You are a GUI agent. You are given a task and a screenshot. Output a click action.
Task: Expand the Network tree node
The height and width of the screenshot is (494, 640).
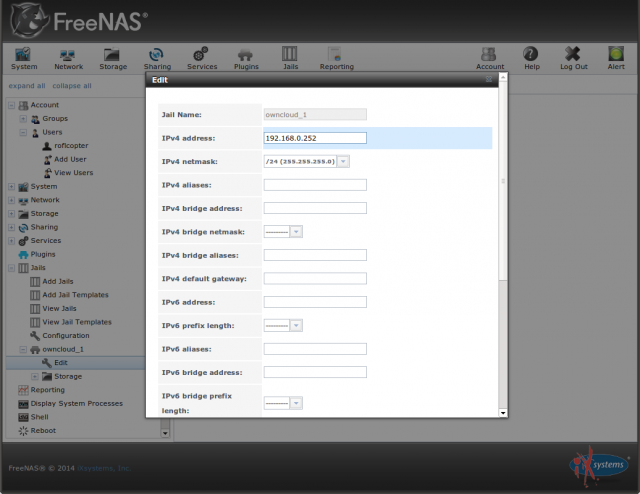[x=11, y=200]
